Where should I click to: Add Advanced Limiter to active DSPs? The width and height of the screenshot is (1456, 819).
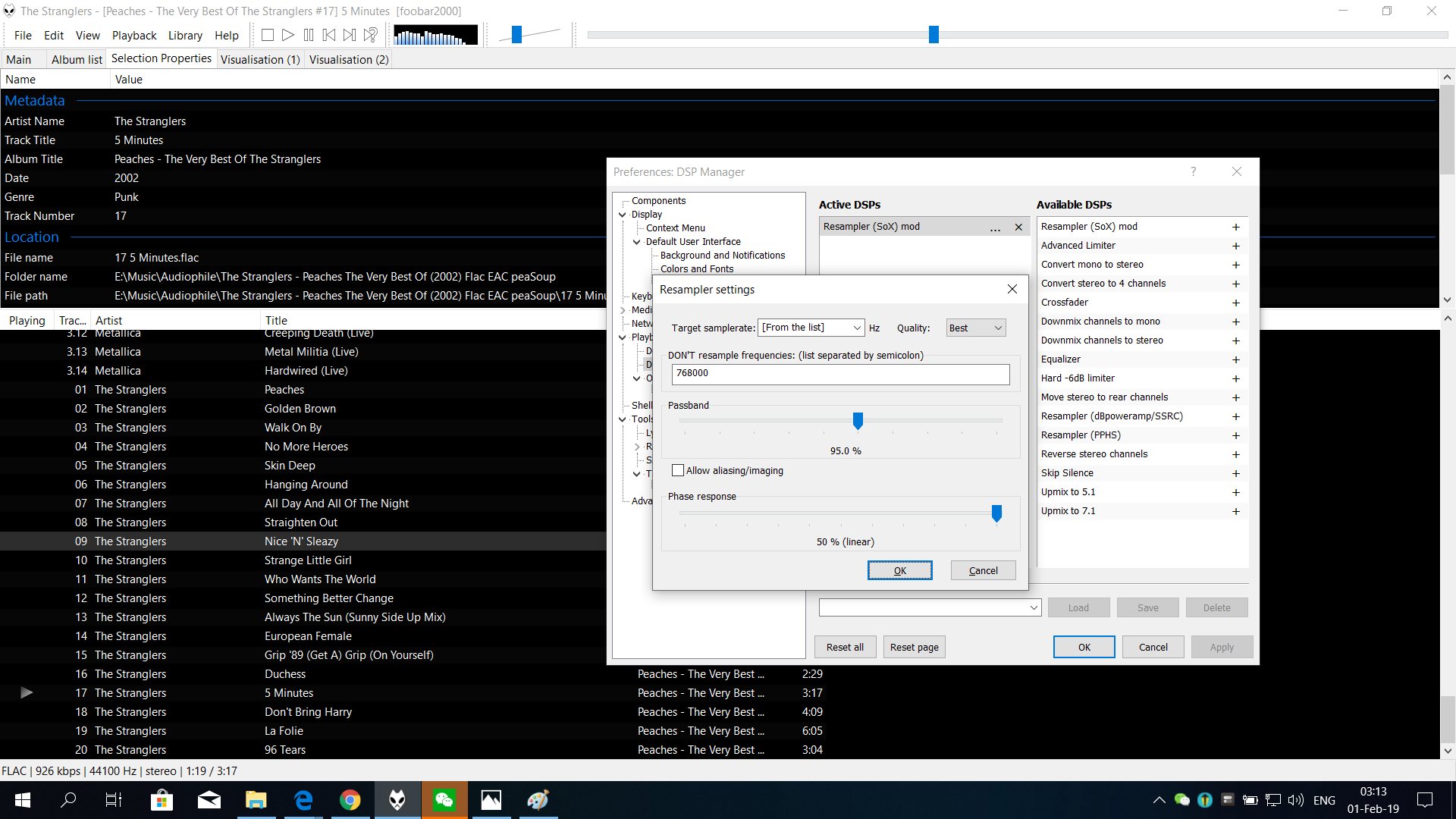pos(1235,246)
